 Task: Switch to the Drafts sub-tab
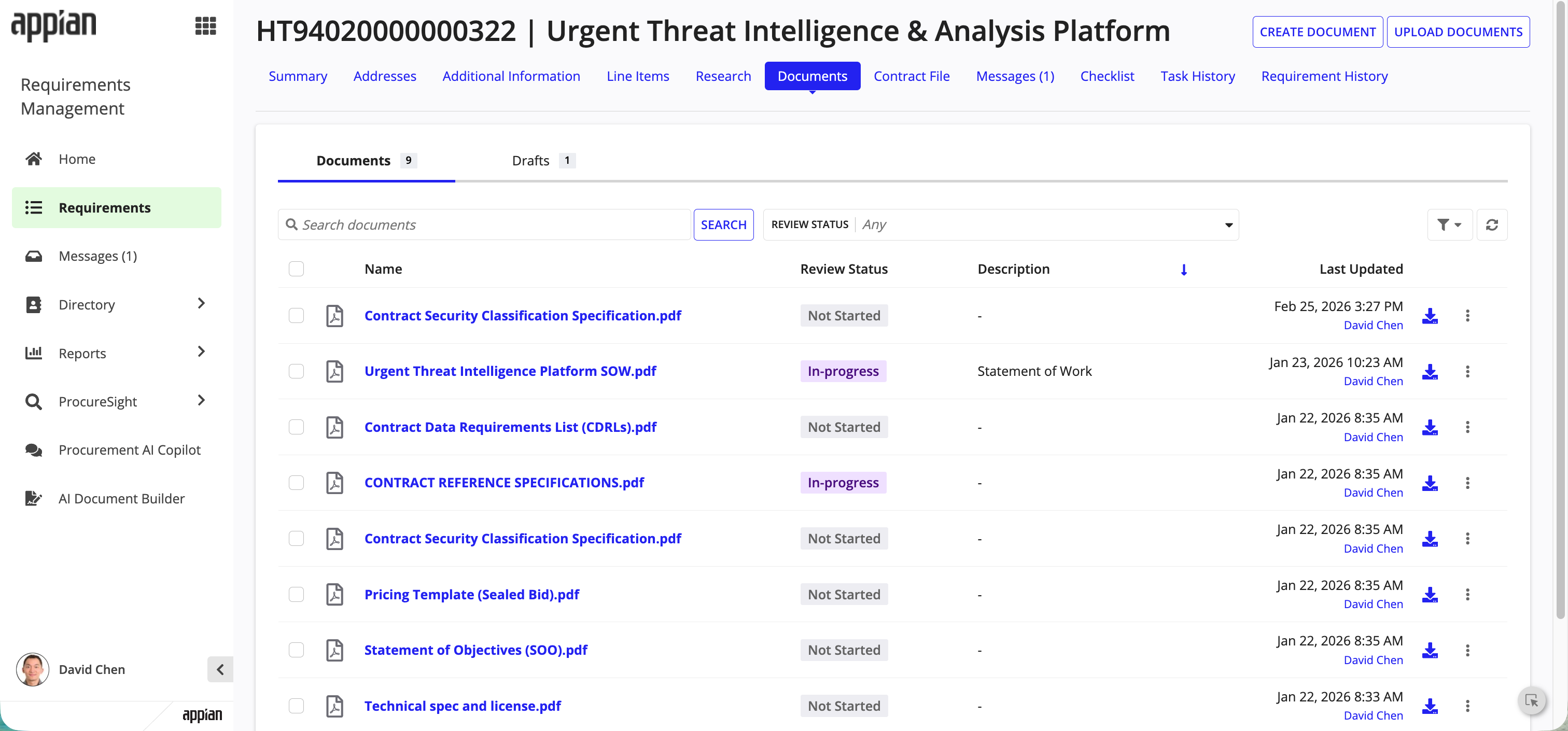click(x=543, y=161)
